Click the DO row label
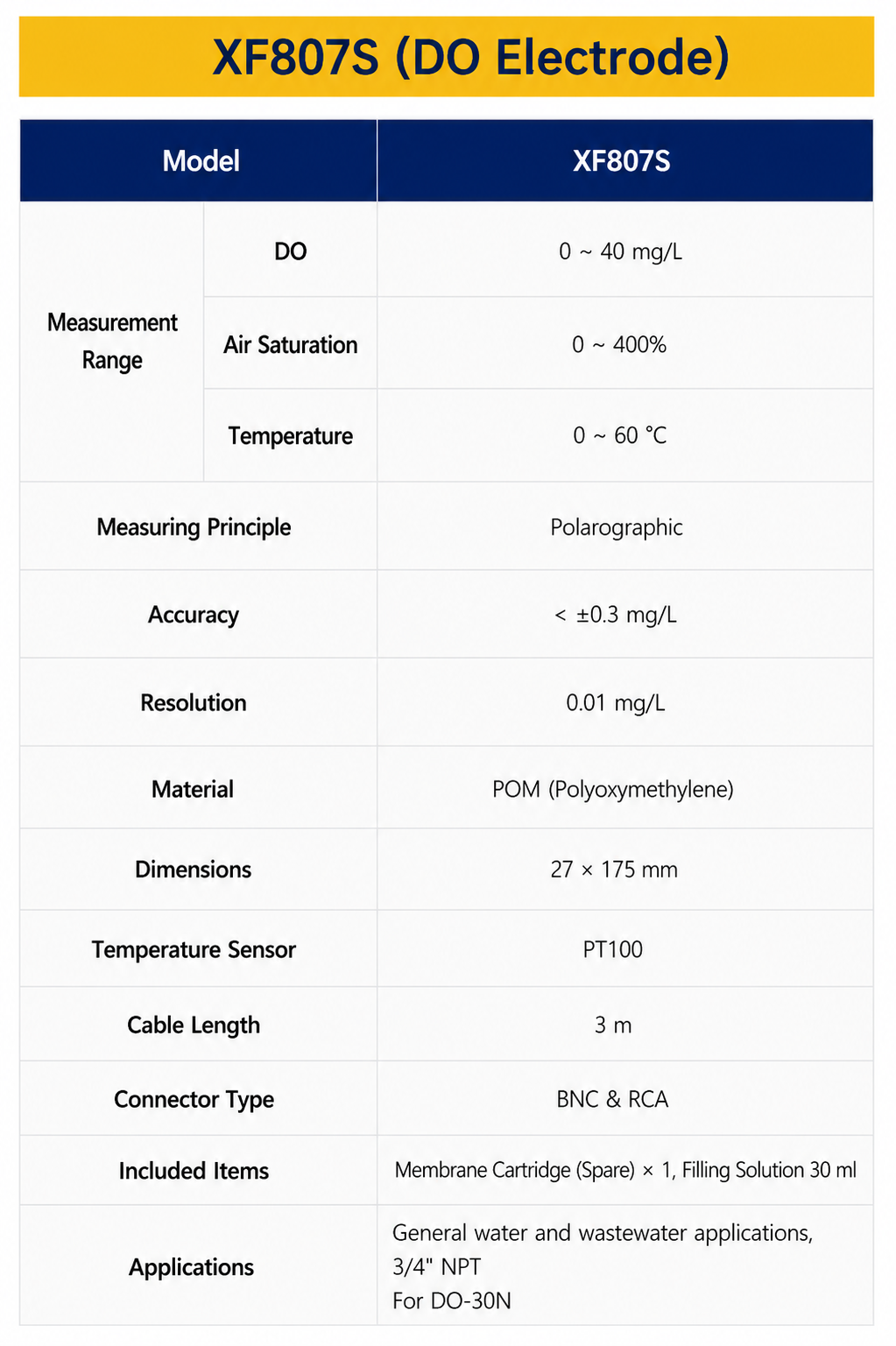This screenshot has width=896, height=1346. [290, 251]
